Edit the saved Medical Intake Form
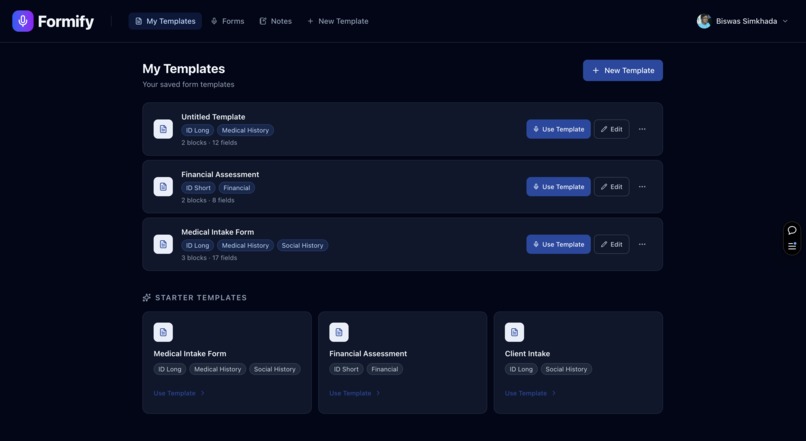806x441 pixels. [612, 244]
